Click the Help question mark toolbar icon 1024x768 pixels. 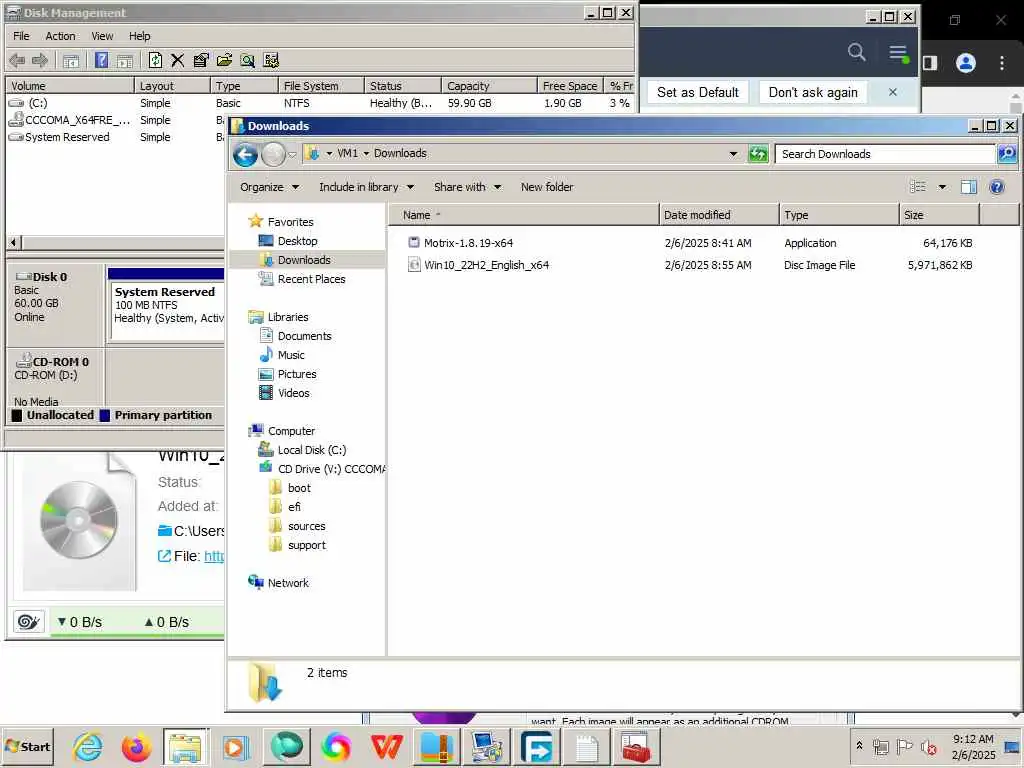101,60
